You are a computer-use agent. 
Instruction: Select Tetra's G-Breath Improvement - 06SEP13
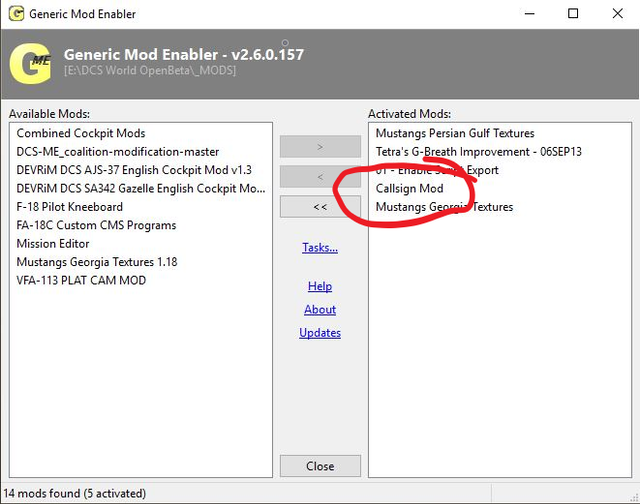pos(478,152)
